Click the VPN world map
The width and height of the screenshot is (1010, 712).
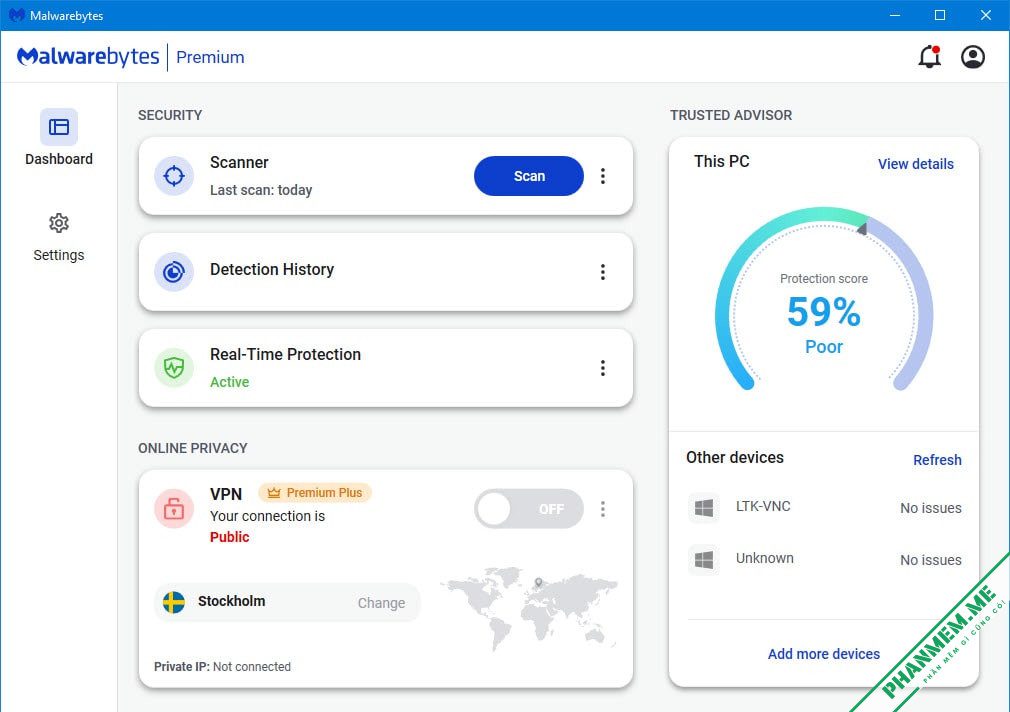[x=528, y=608]
